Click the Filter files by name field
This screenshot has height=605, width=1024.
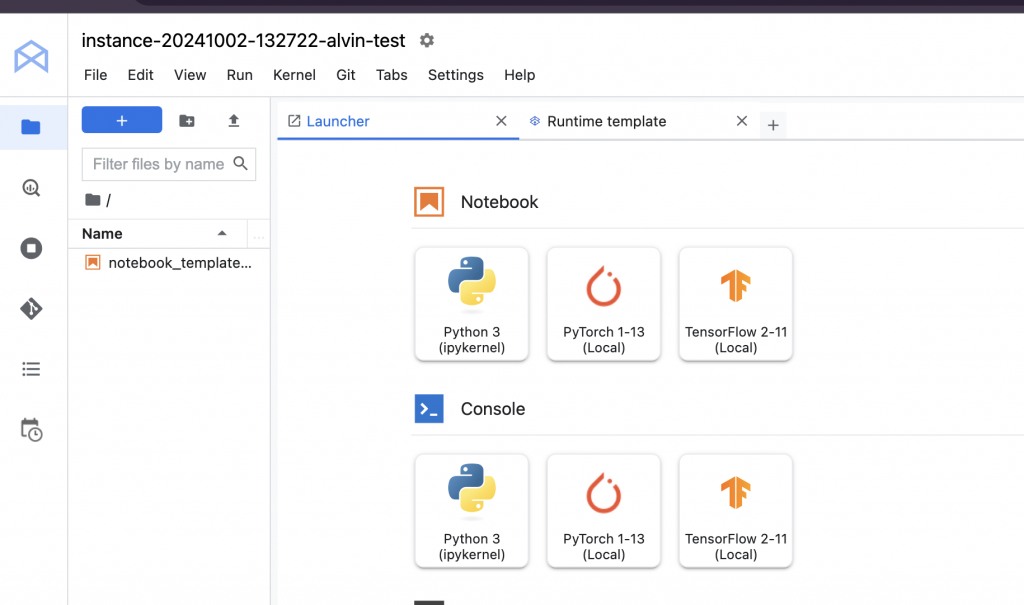coord(168,164)
